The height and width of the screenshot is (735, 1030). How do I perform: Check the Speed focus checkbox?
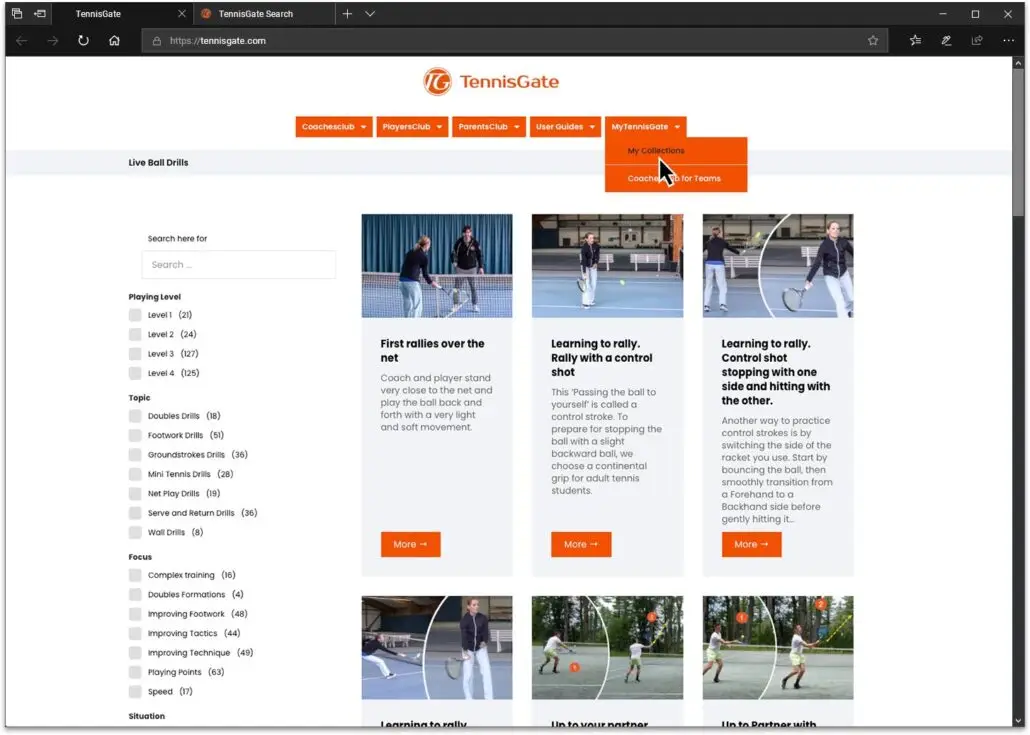click(x=135, y=692)
